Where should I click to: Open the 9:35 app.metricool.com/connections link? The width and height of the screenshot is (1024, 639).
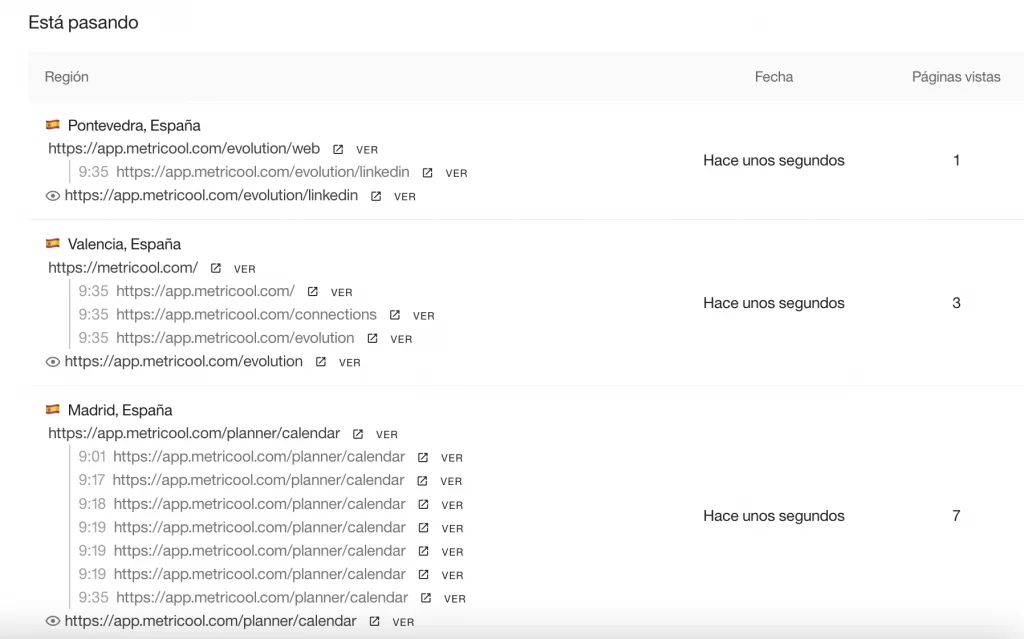[246, 315]
